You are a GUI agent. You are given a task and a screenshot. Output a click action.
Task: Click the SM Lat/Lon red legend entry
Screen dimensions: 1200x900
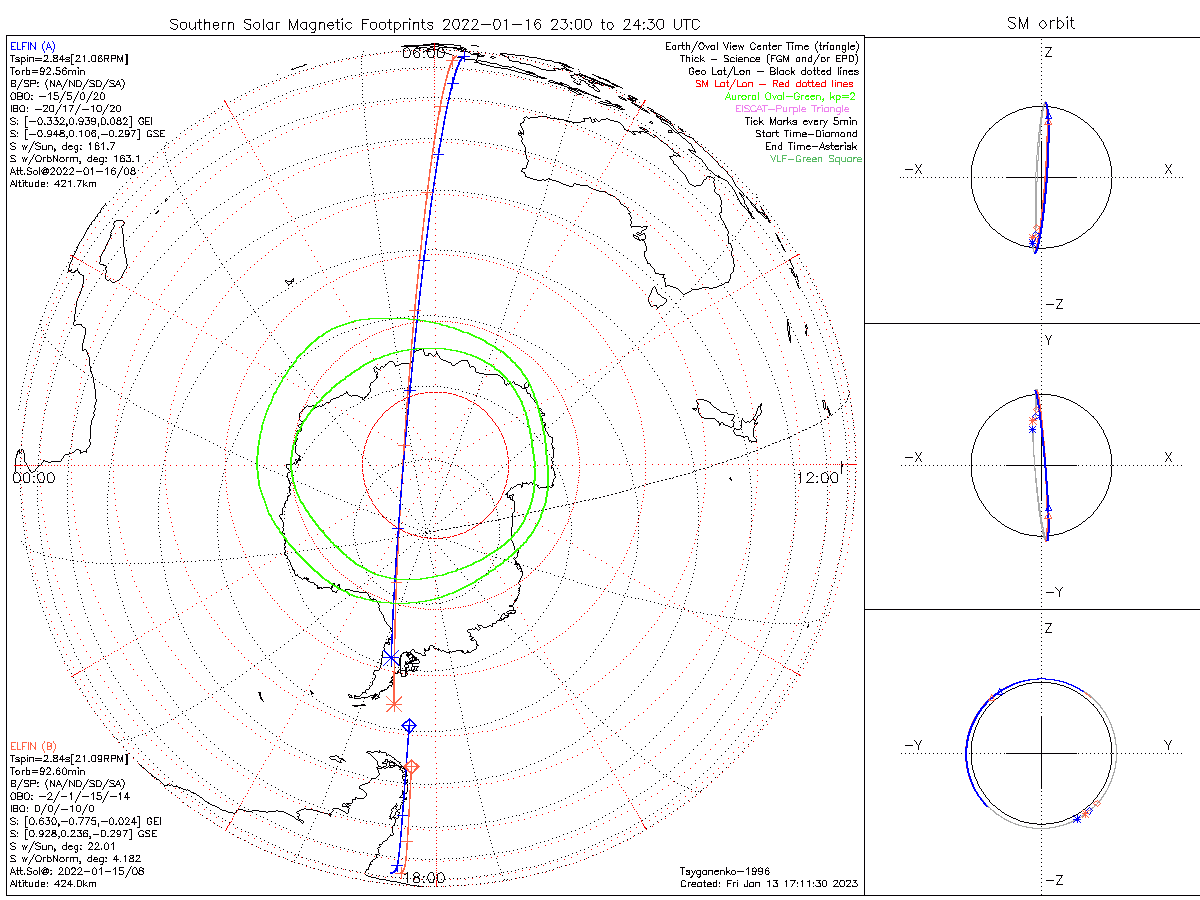pos(778,84)
